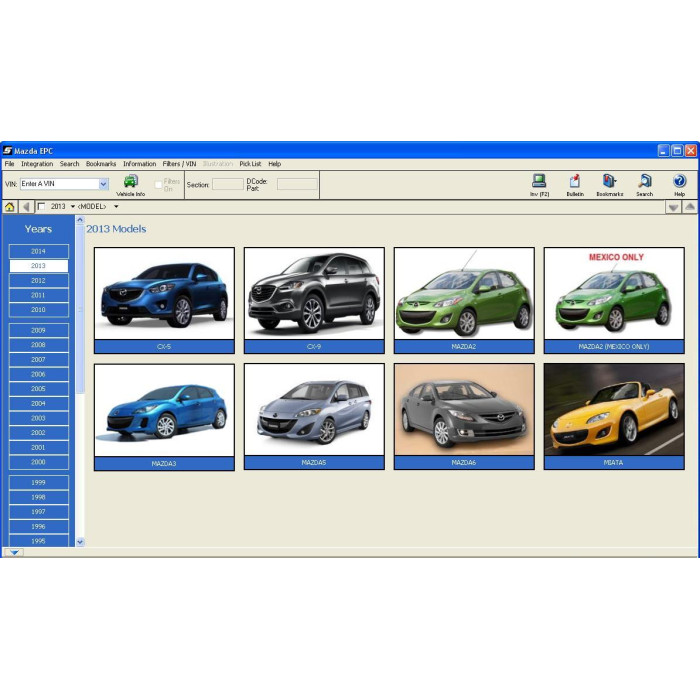
Task: Open the yellow MIATA model thumbnail
Action: point(614,417)
